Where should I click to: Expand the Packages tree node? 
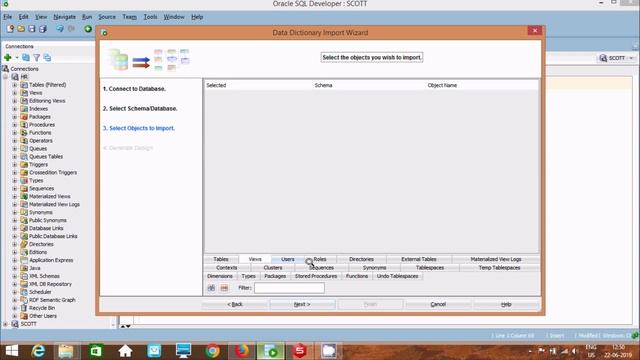(15, 117)
